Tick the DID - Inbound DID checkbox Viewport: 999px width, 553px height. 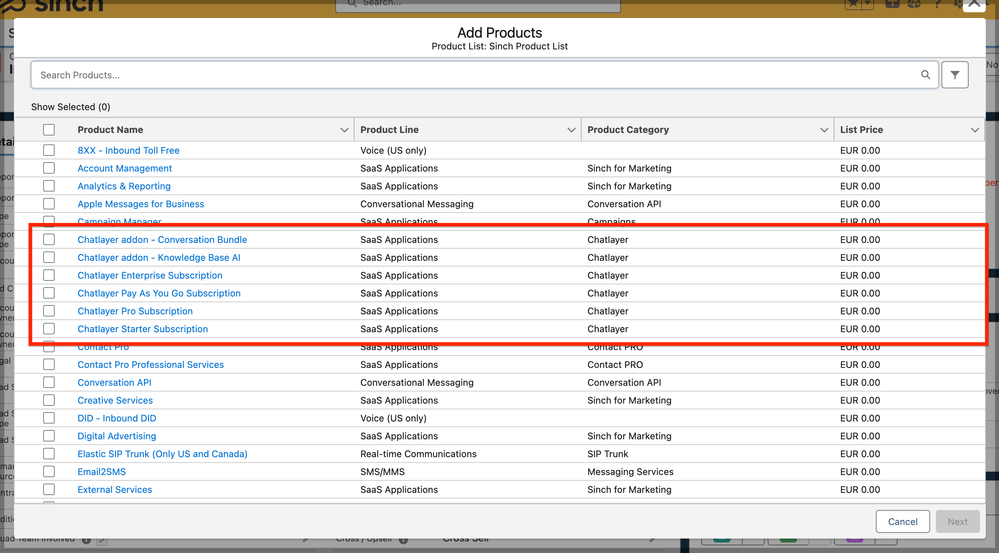49,418
